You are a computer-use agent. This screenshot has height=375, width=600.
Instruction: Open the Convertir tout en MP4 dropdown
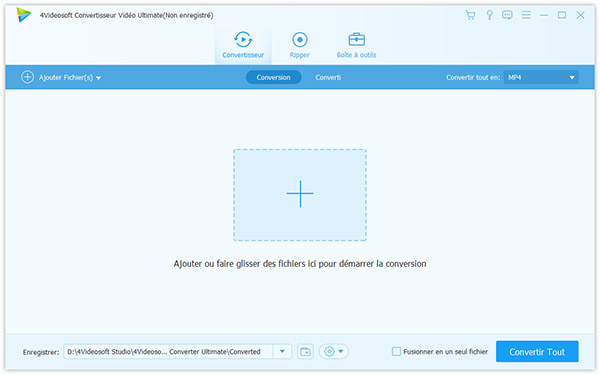pos(541,77)
